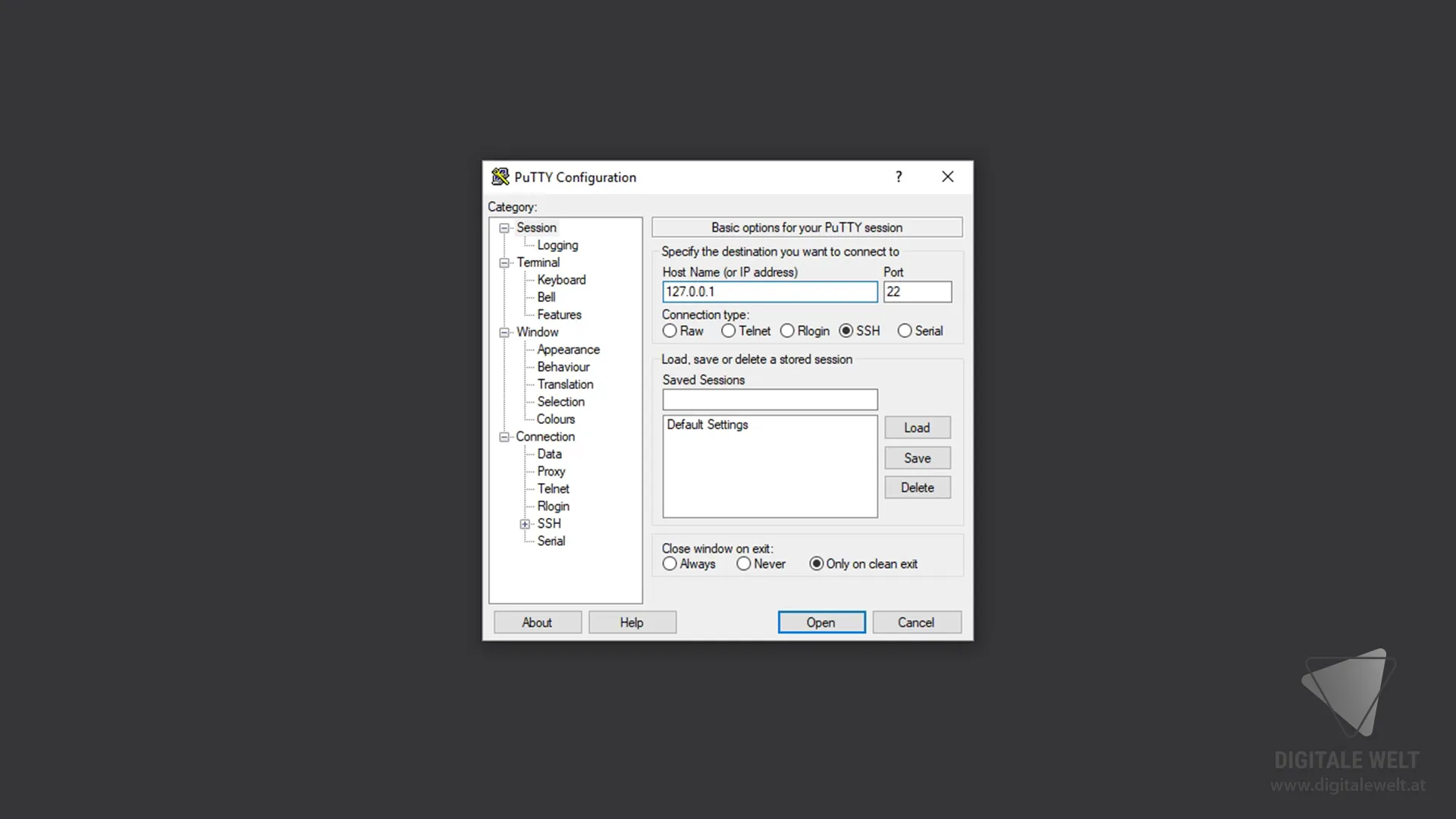The width and height of the screenshot is (1456, 819).
Task: Collapse the Session tree node
Action: pyautogui.click(x=504, y=228)
